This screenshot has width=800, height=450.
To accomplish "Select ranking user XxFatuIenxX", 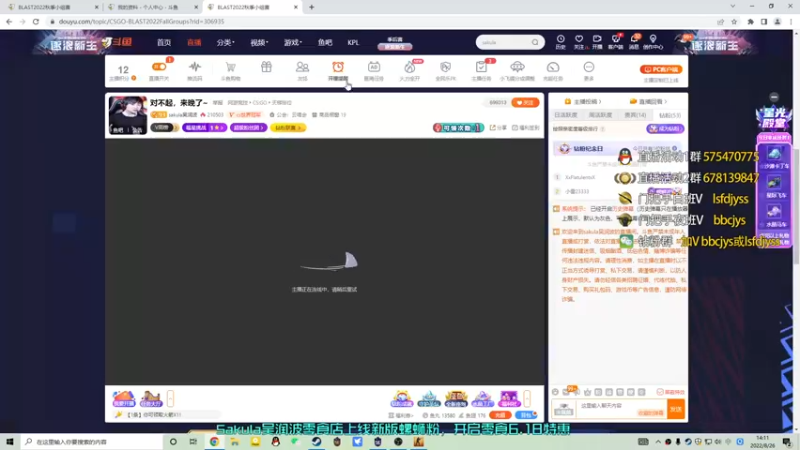I will [x=580, y=177].
